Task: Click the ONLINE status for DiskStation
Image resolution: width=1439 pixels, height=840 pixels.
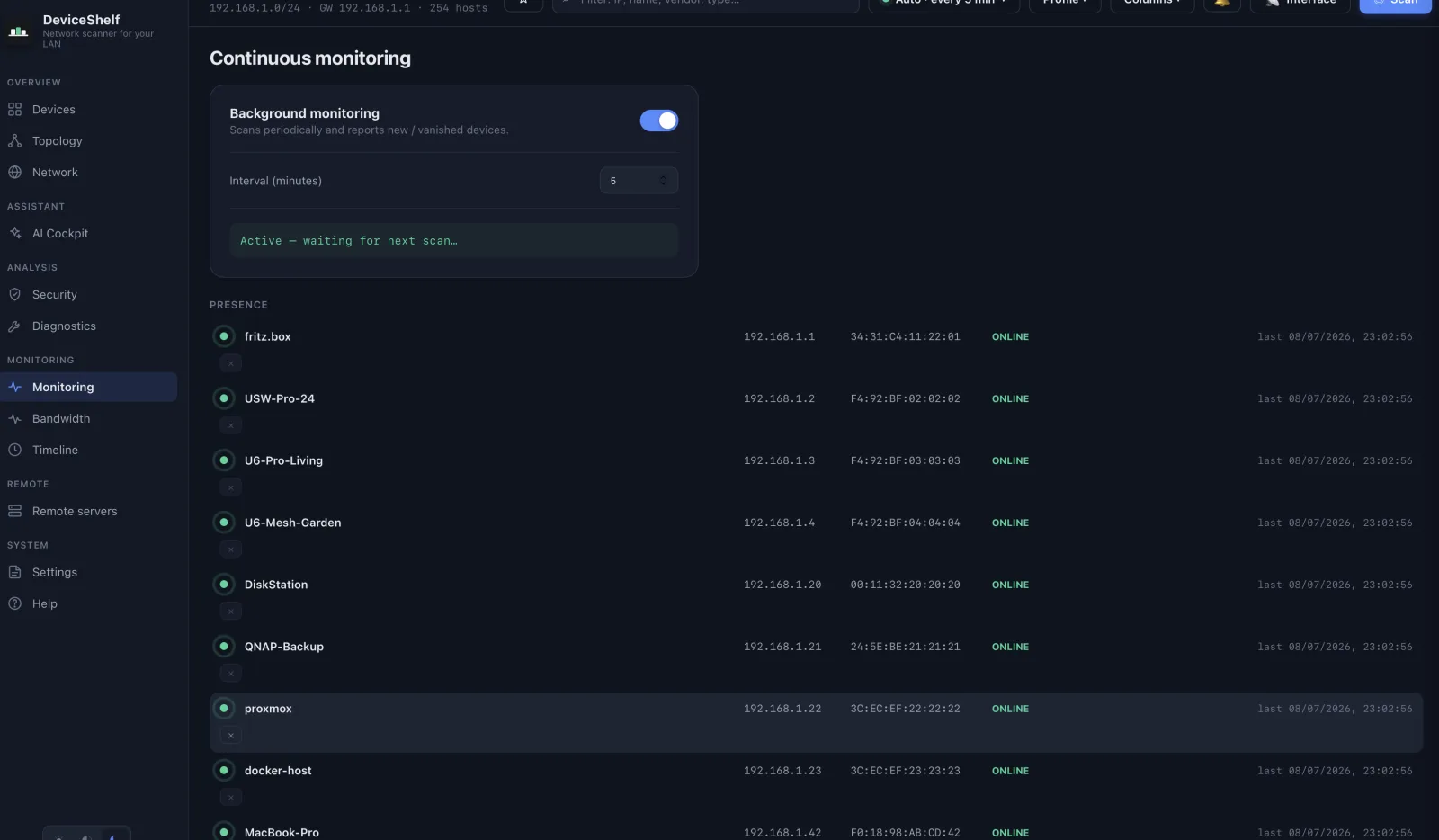Action: (x=1010, y=585)
